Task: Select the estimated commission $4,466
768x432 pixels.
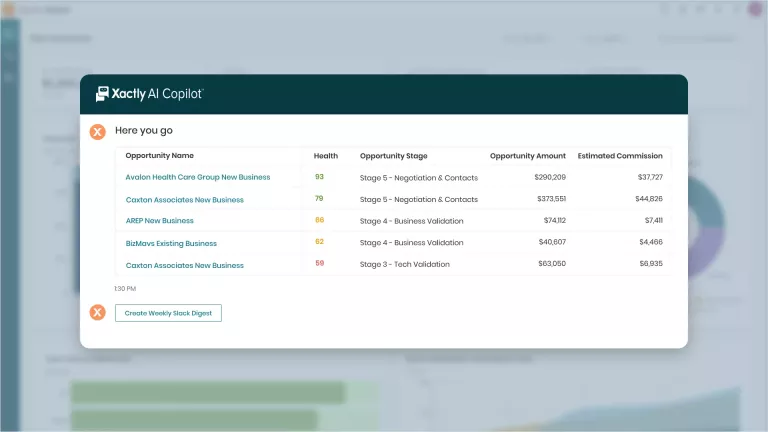Action: click(x=651, y=241)
